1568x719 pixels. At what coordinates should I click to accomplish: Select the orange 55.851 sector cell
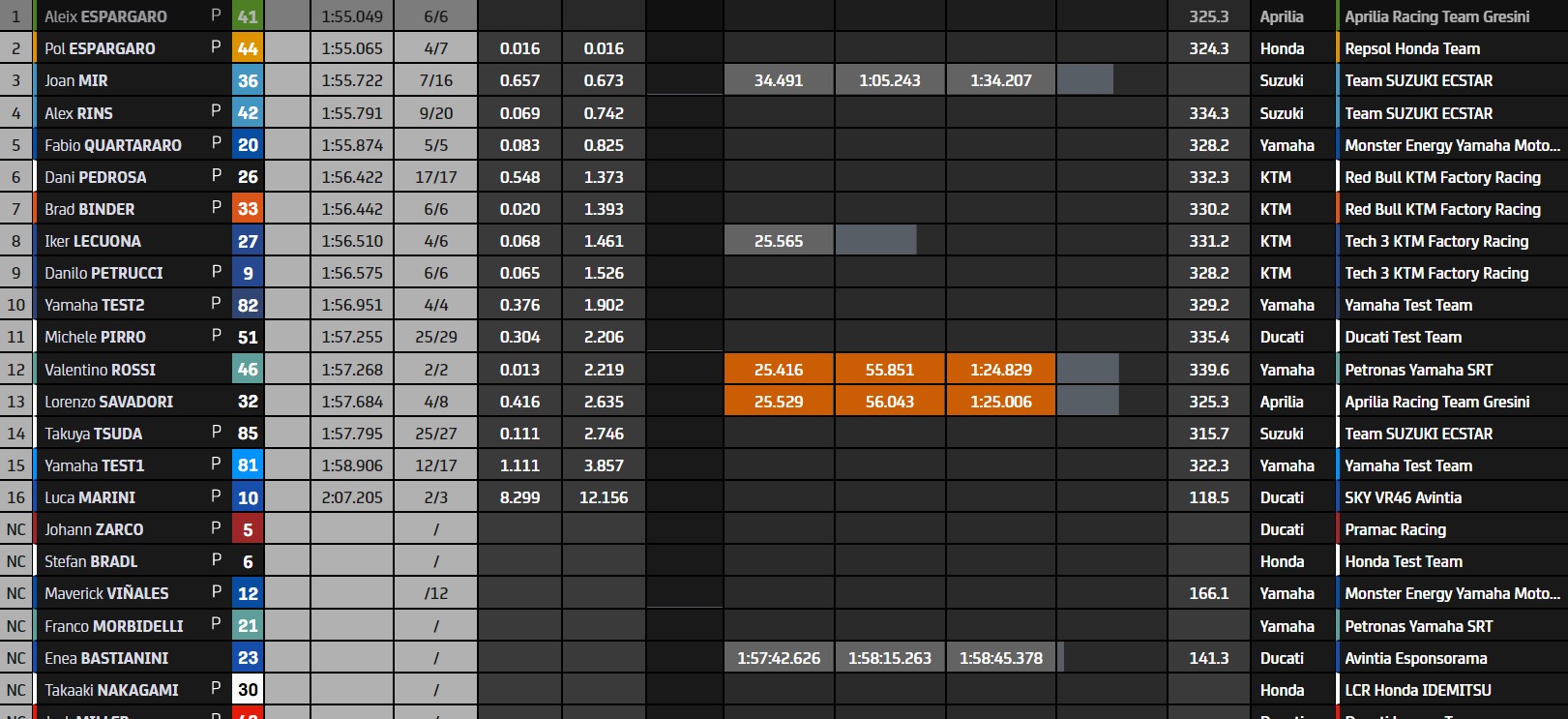[890, 370]
